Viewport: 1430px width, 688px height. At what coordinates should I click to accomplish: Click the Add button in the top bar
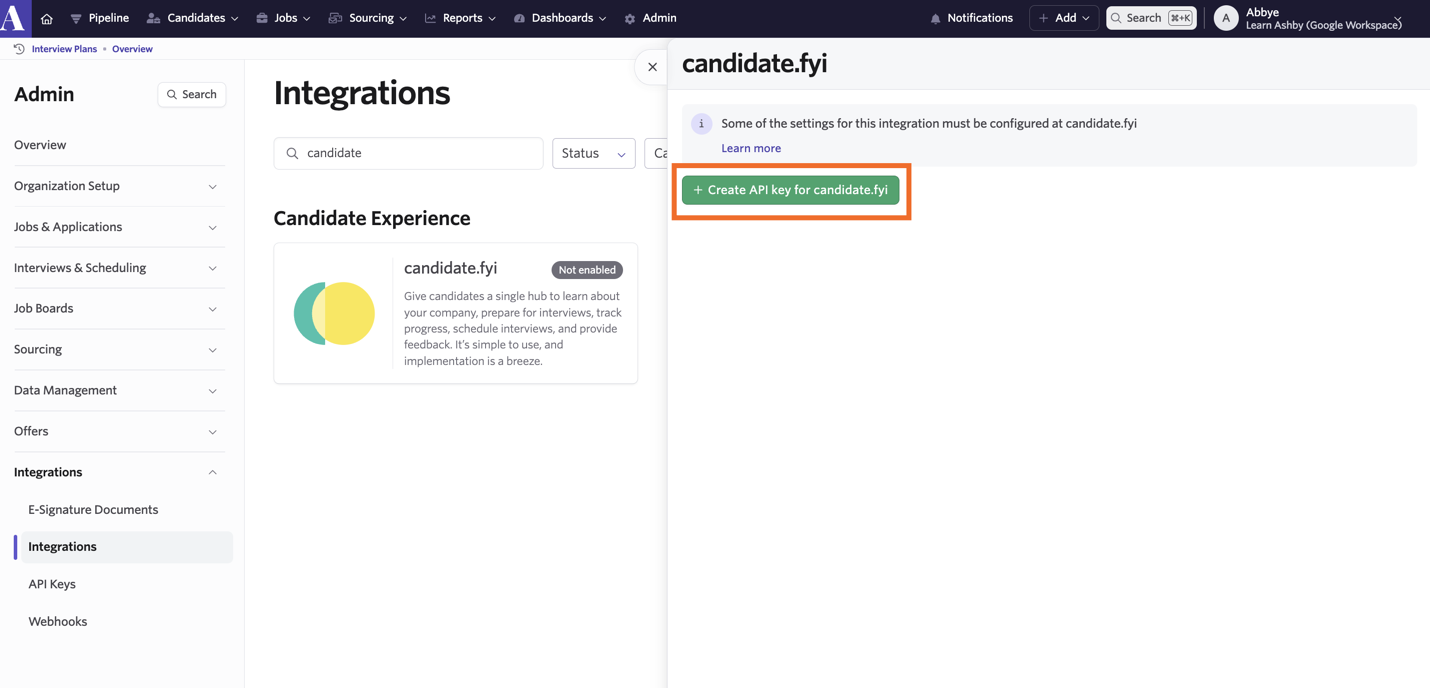(1064, 18)
